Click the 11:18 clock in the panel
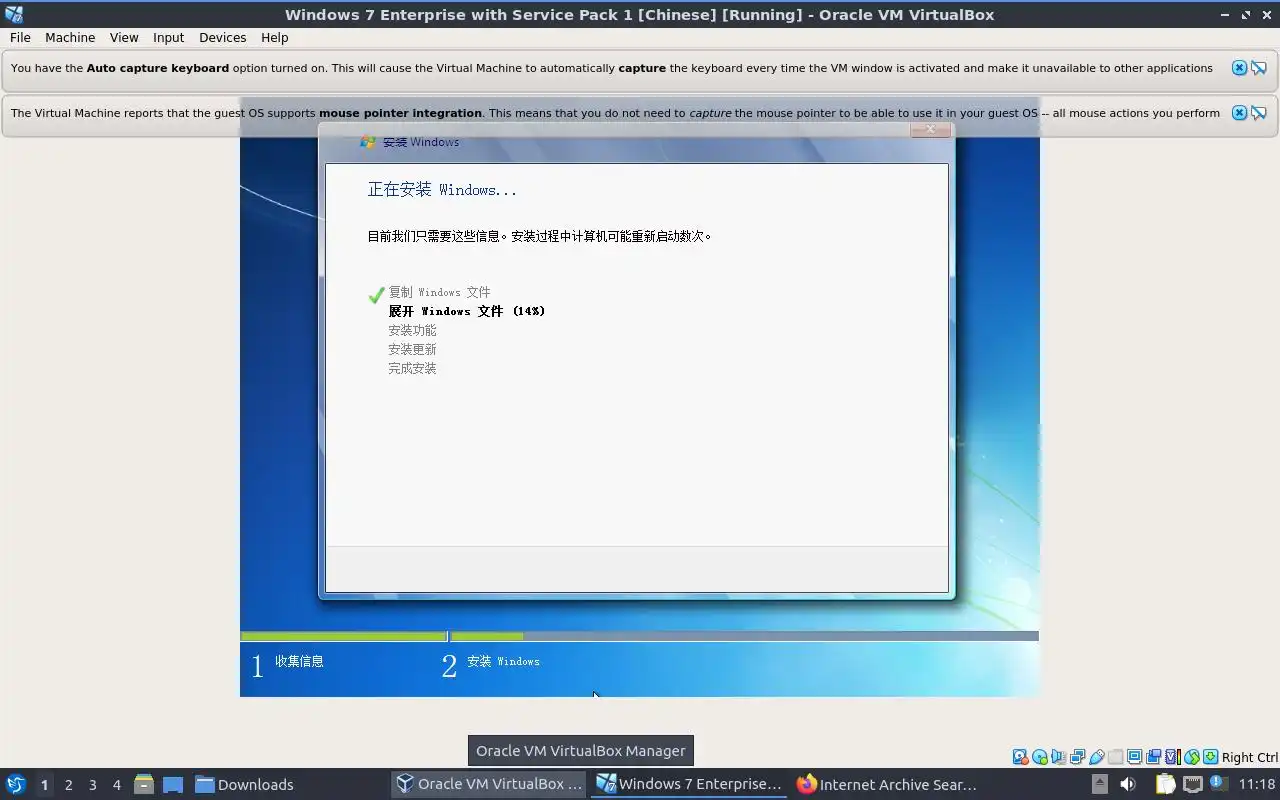The height and width of the screenshot is (800, 1280). pyautogui.click(x=1257, y=784)
